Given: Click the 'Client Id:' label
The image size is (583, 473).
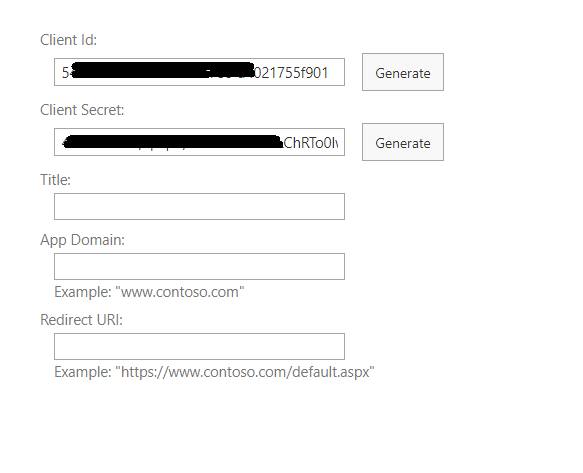Looking at the screenshot, I should tap(68, 40).
